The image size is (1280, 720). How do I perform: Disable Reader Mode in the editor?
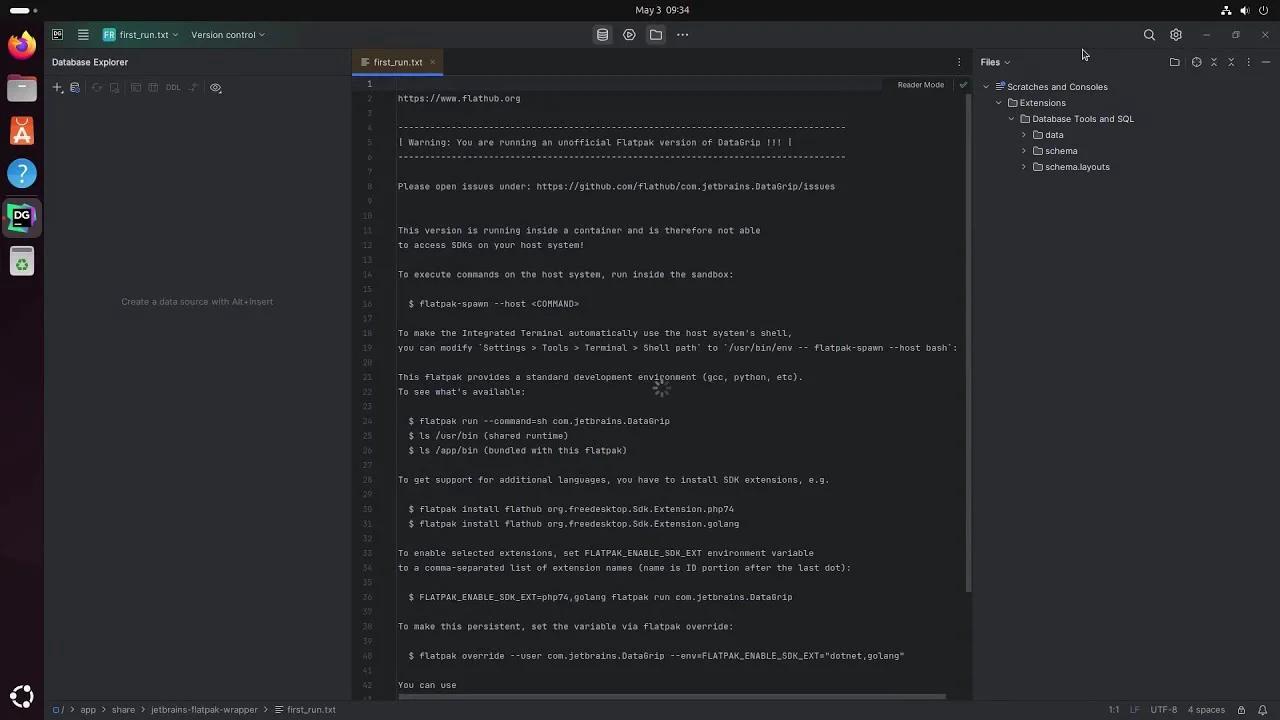(919, 84)
